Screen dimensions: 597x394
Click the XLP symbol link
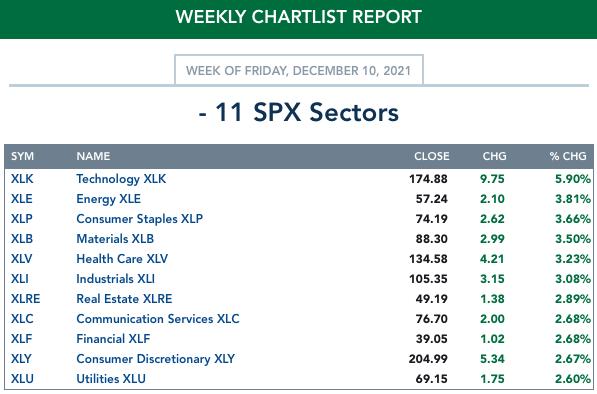click(22, 219)
